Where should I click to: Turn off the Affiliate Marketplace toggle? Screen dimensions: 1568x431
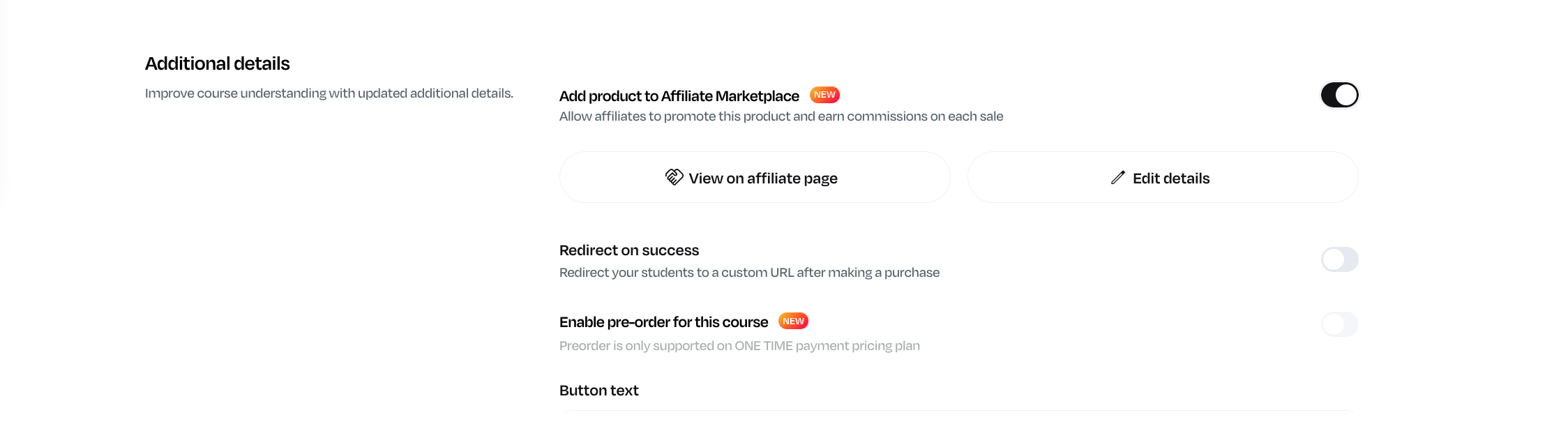1339,95
